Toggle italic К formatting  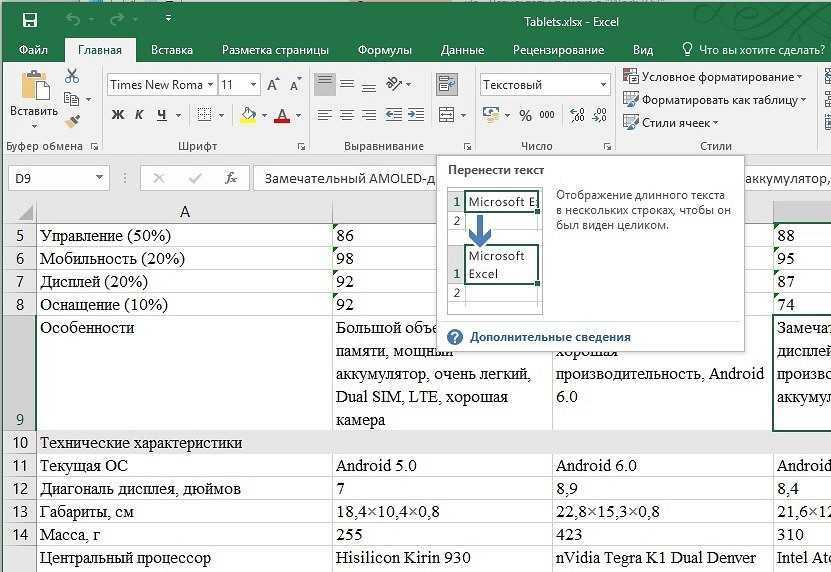139,115
